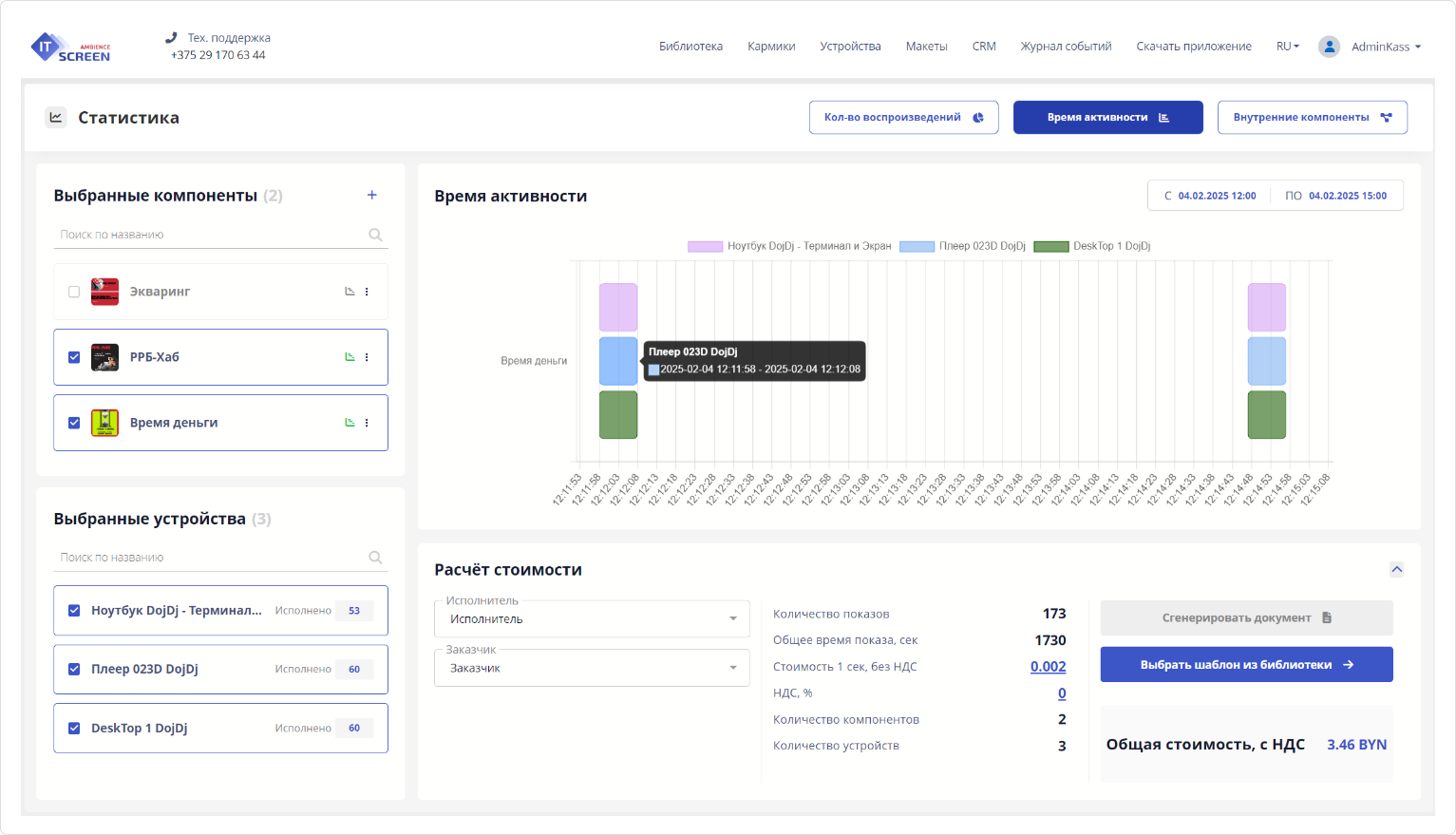Image resolution: width=1456 pixels, height=835 pixels.
Task: Open the Библиотека menu item
Action: pyautogui.click(x=690, y=47)
